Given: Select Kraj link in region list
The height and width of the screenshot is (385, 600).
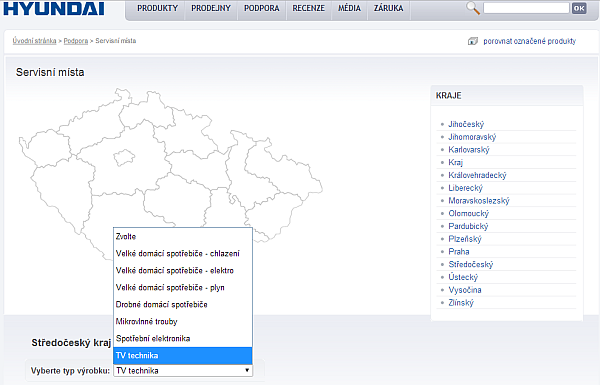Looking at the screenshot, I should 455,162.
